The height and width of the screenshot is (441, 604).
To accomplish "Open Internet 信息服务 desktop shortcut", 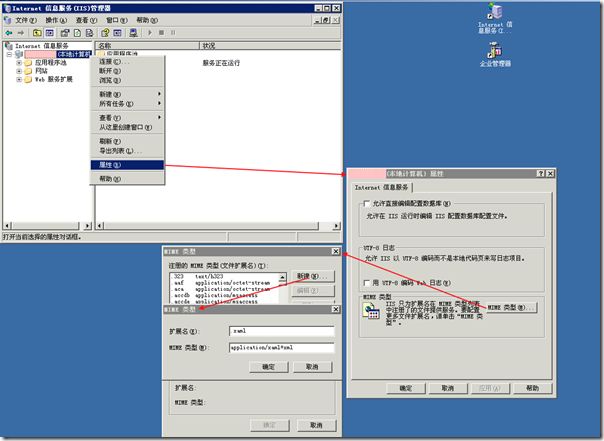I will [x=495, y=18].
